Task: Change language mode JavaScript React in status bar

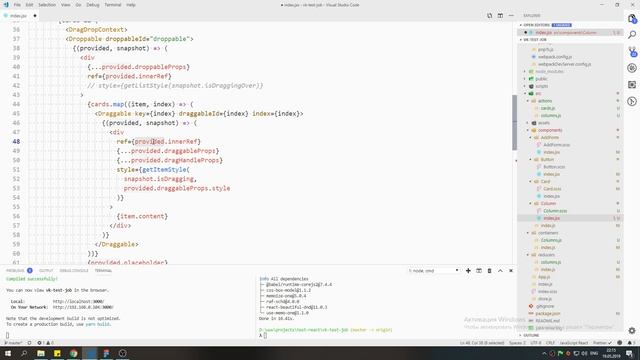Action: (574, 343)
